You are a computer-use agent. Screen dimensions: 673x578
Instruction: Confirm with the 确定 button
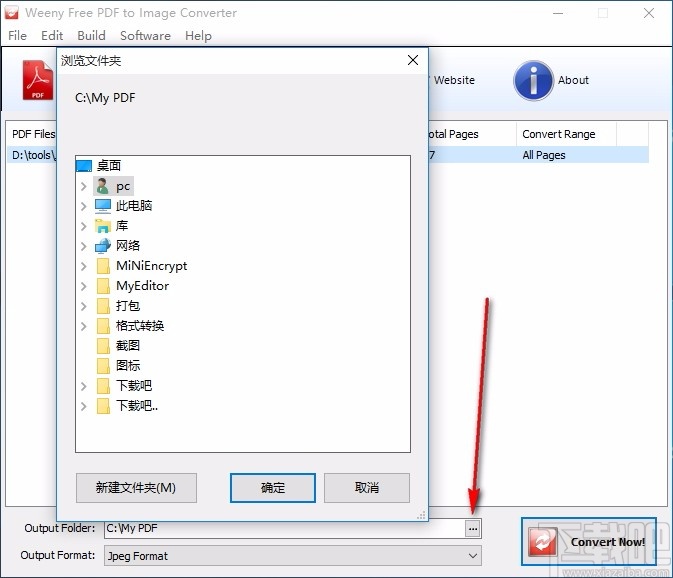[x=273, y=488]
